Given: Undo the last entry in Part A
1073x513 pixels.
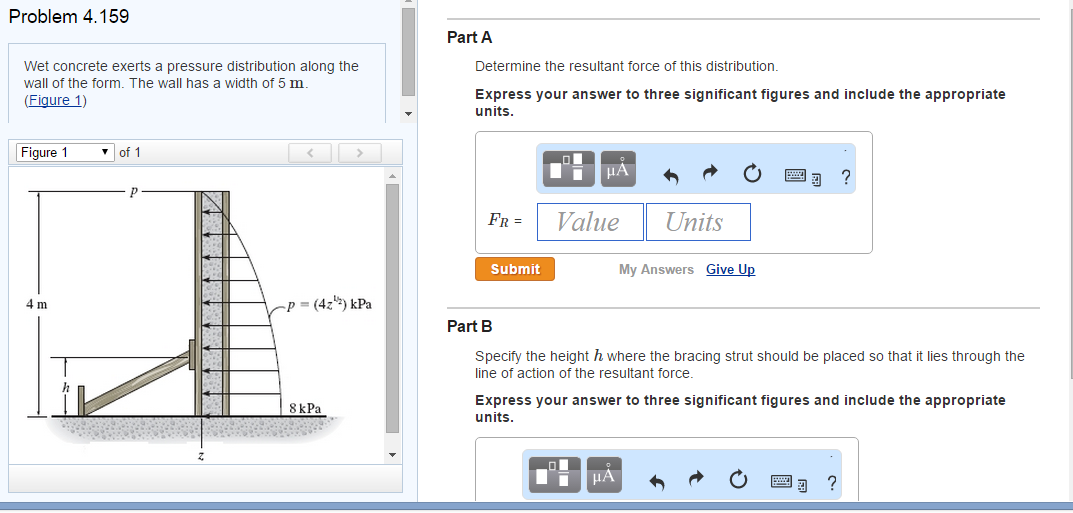Looking at the screenshot, I should (x=671, y=176).
